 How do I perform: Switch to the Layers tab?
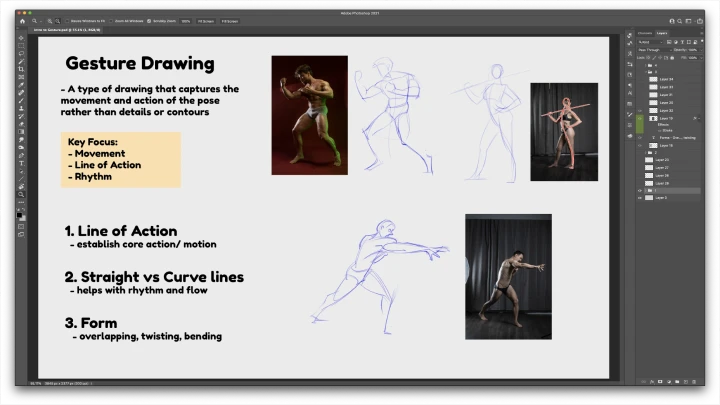[x=662, y=33]
